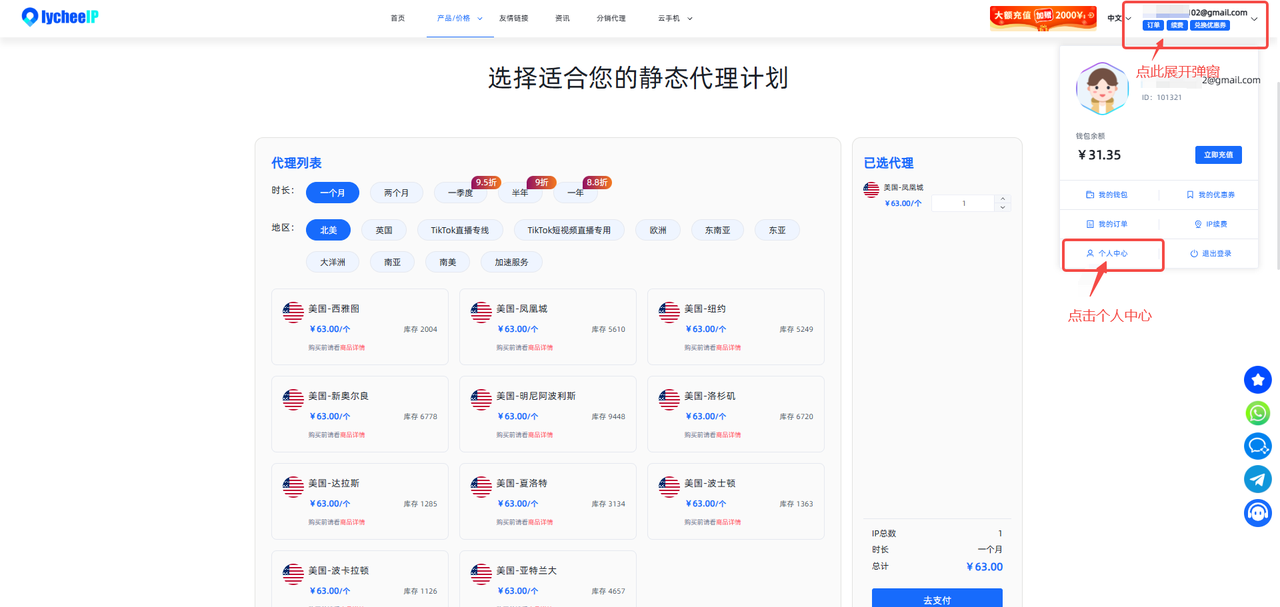1280x607 pixels.
Task: Open the 中文 language dropdown
Action: [x=1119, y=18]
